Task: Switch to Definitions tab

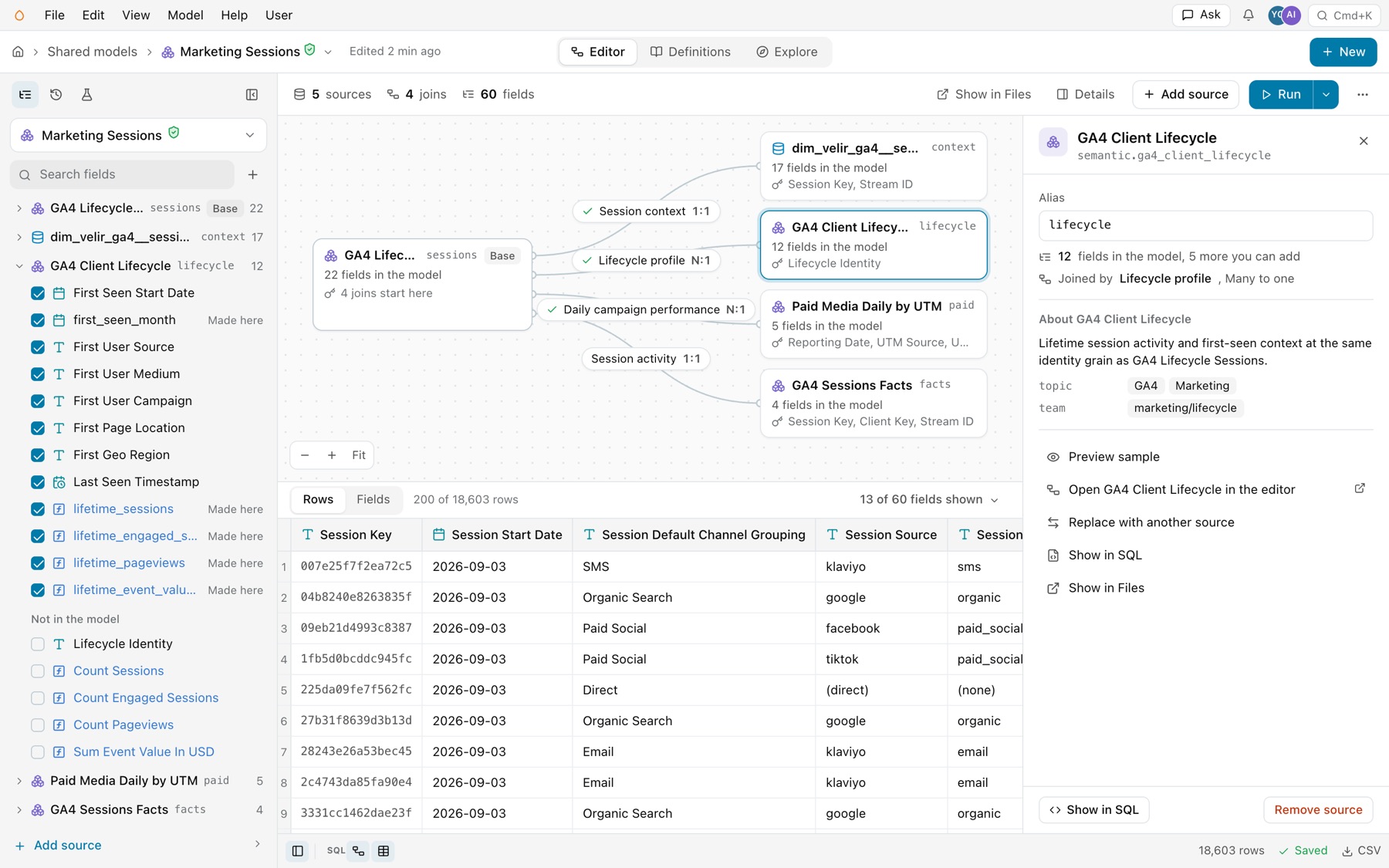Action: click(690, 52)
